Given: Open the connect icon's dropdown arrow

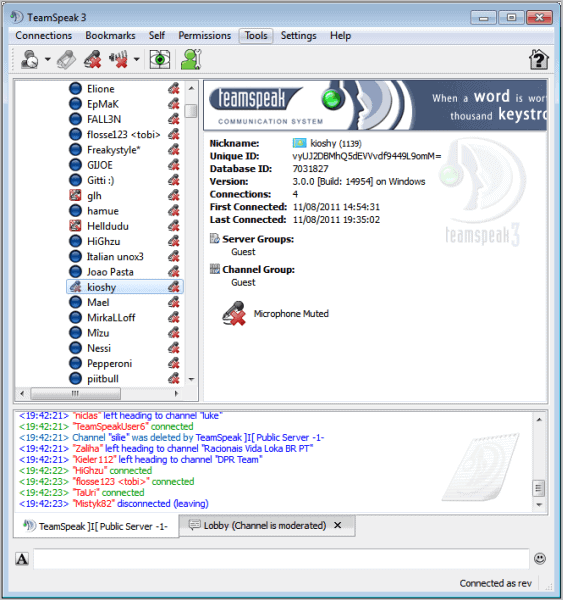Looking at the screenshot, I should pos(47,59).
